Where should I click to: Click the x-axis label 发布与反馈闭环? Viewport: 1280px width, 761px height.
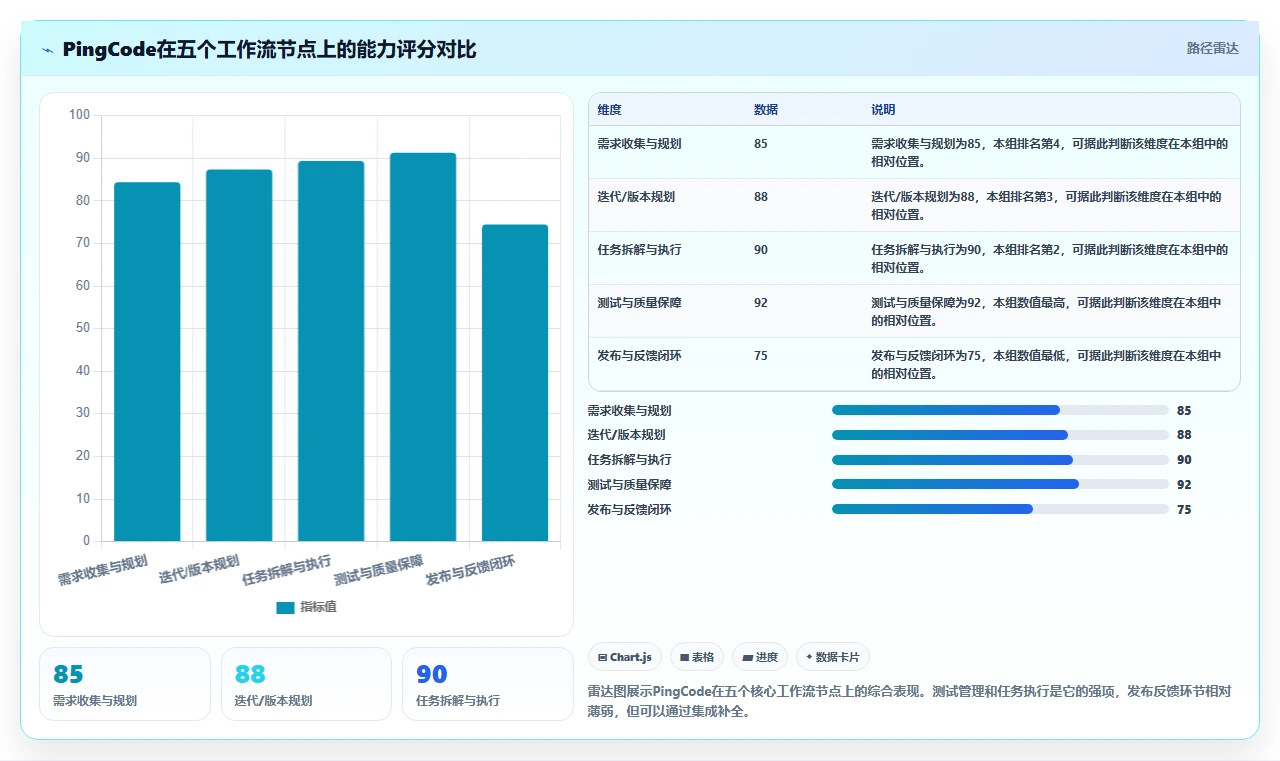point(471,570)
